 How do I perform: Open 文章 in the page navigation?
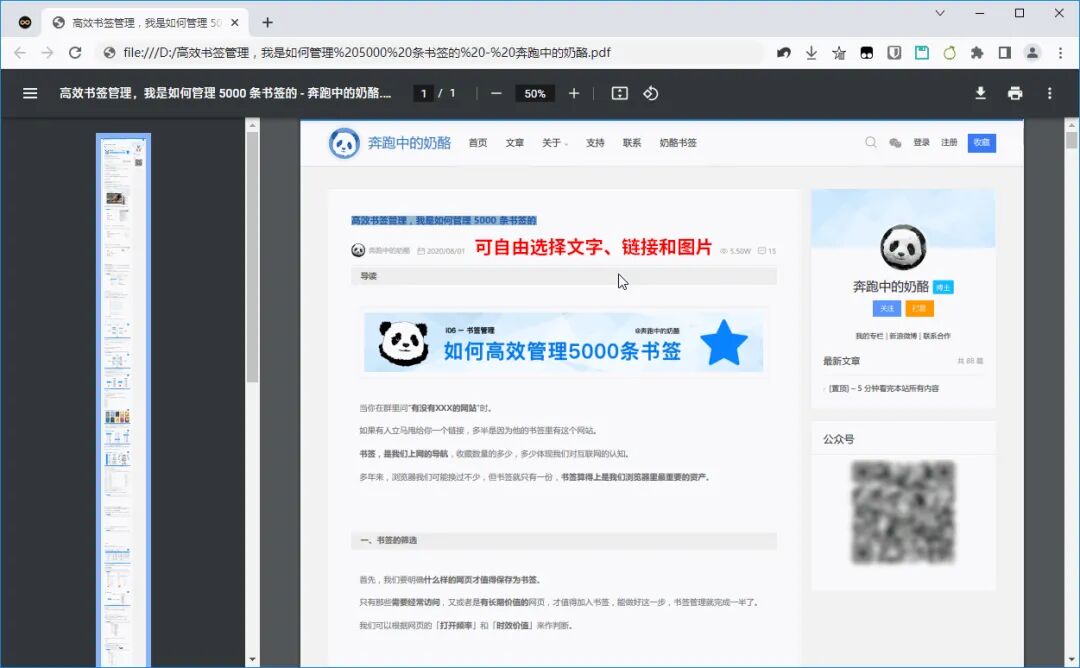pos(515,143)
